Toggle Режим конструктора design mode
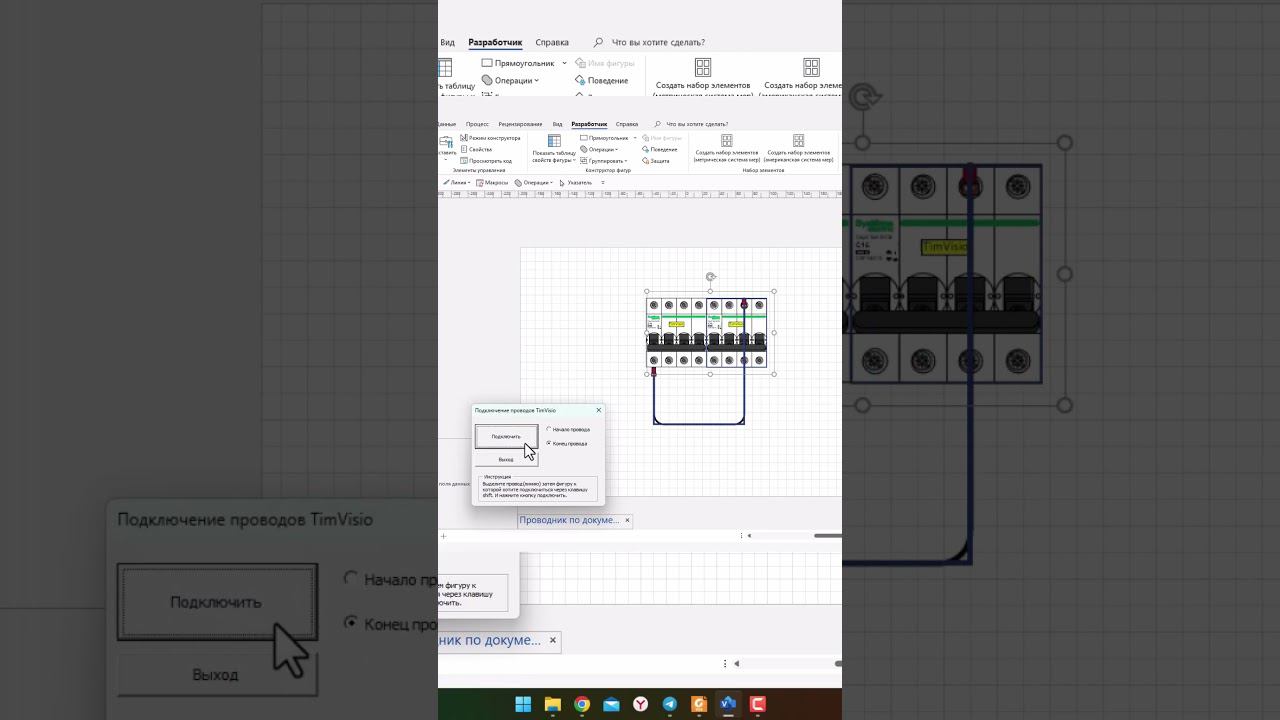The height and width of the screenshot is (720, 1280). pos(490,138)
